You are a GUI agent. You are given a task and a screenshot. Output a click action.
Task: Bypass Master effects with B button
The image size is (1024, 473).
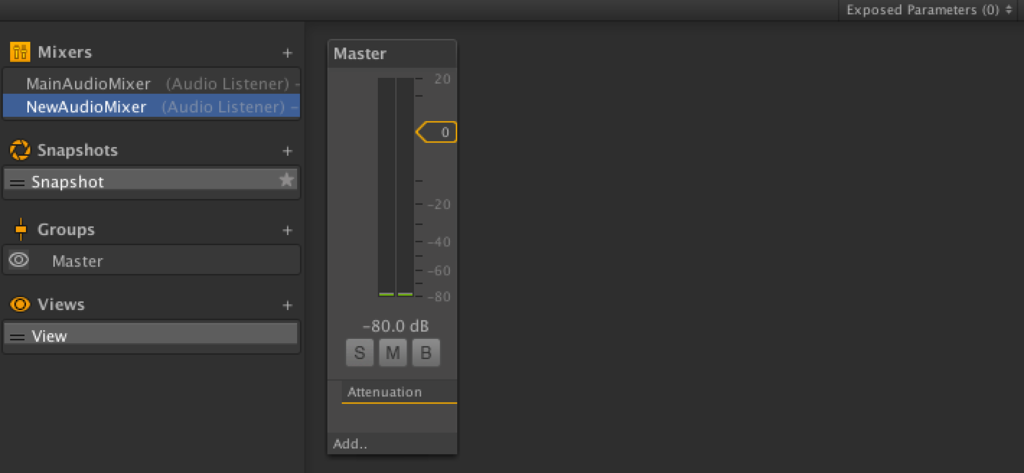[426, 353]
